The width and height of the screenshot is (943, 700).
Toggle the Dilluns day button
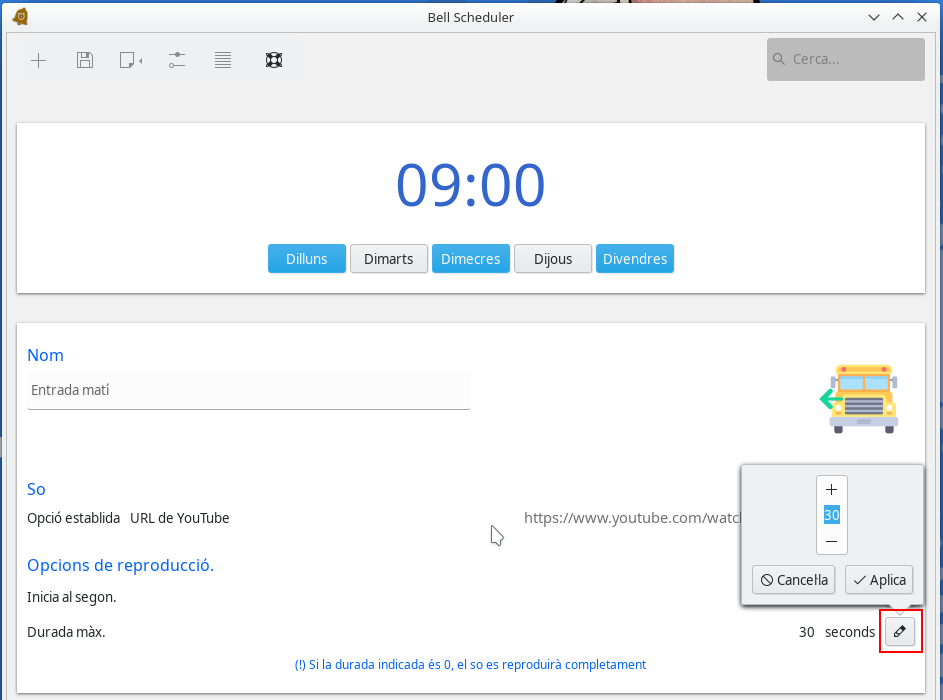pos(306,259)
